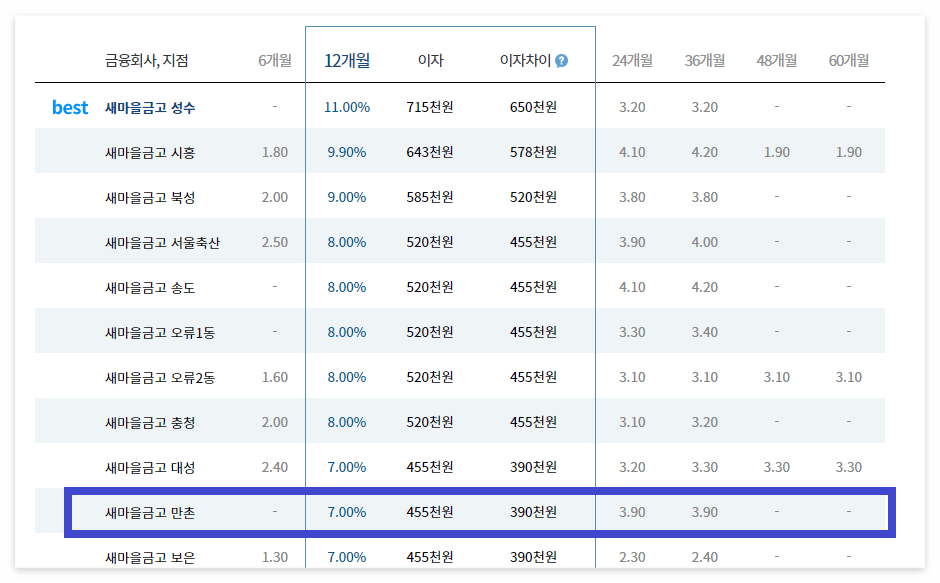This screenshot has height=583, width=940.
Task: Open the 새마을금고 시흥 branch link
Action: click(x=150, y=152)
